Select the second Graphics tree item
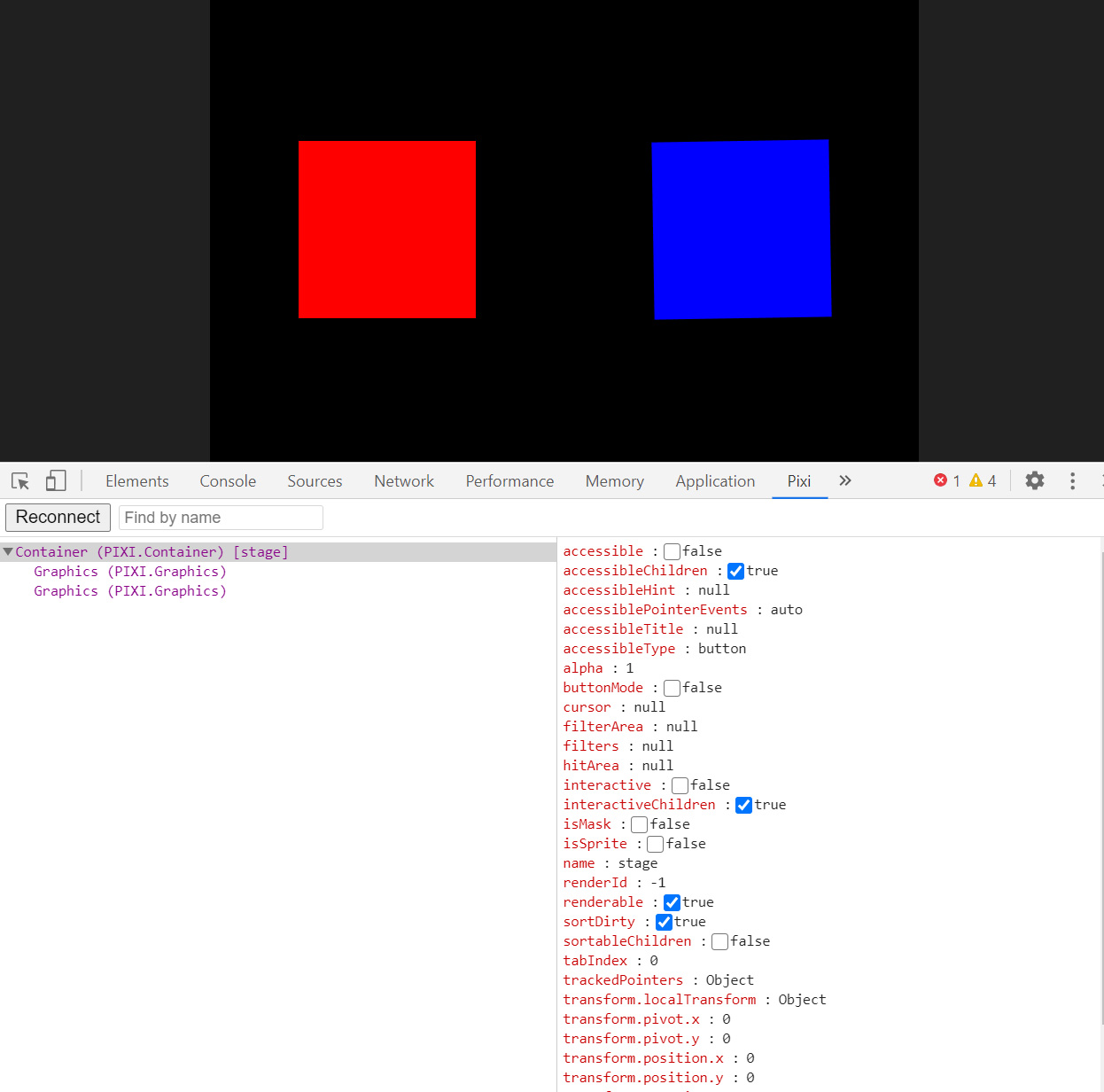 coord(129,591)
